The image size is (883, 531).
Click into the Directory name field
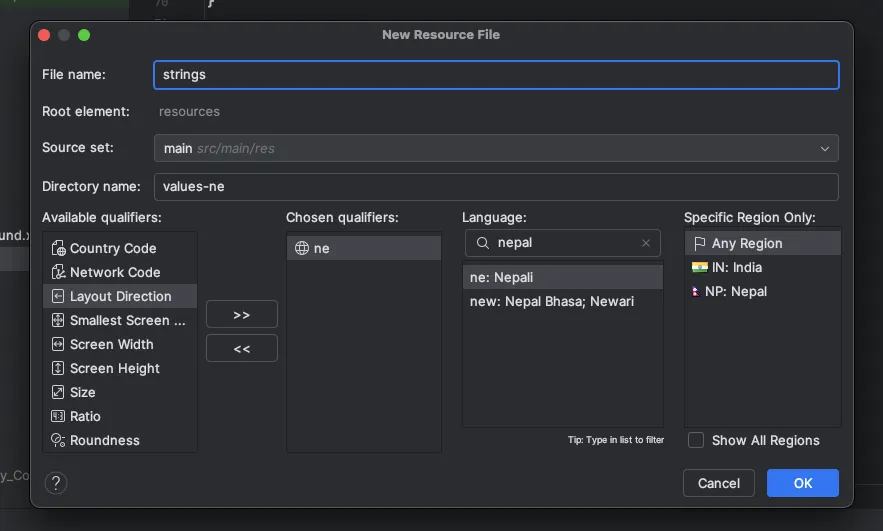(x=496, y=187)
